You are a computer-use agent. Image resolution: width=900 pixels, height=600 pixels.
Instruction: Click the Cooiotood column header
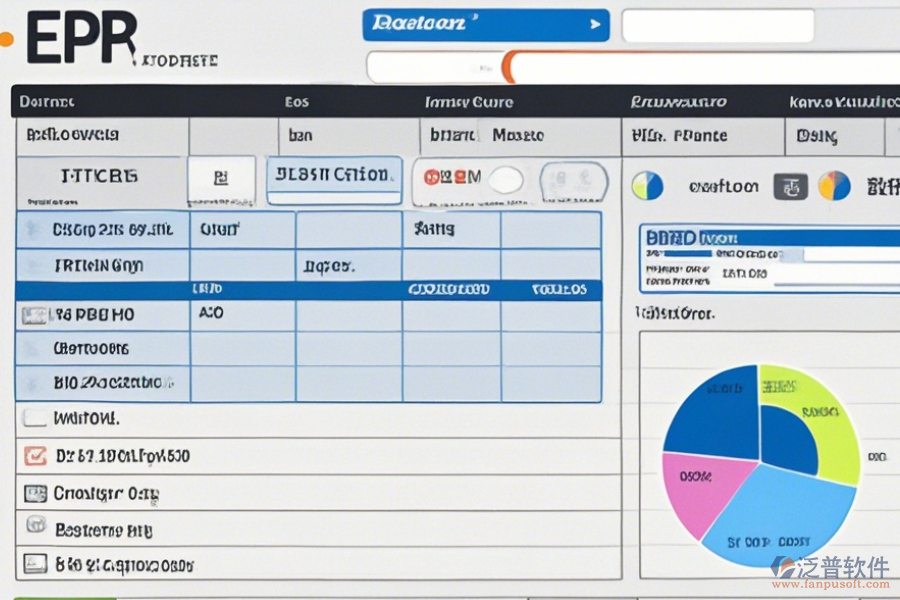(x=449, y=289)
